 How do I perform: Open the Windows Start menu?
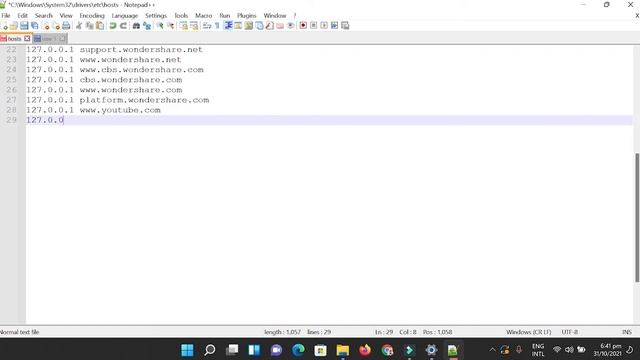pos(187,350)
